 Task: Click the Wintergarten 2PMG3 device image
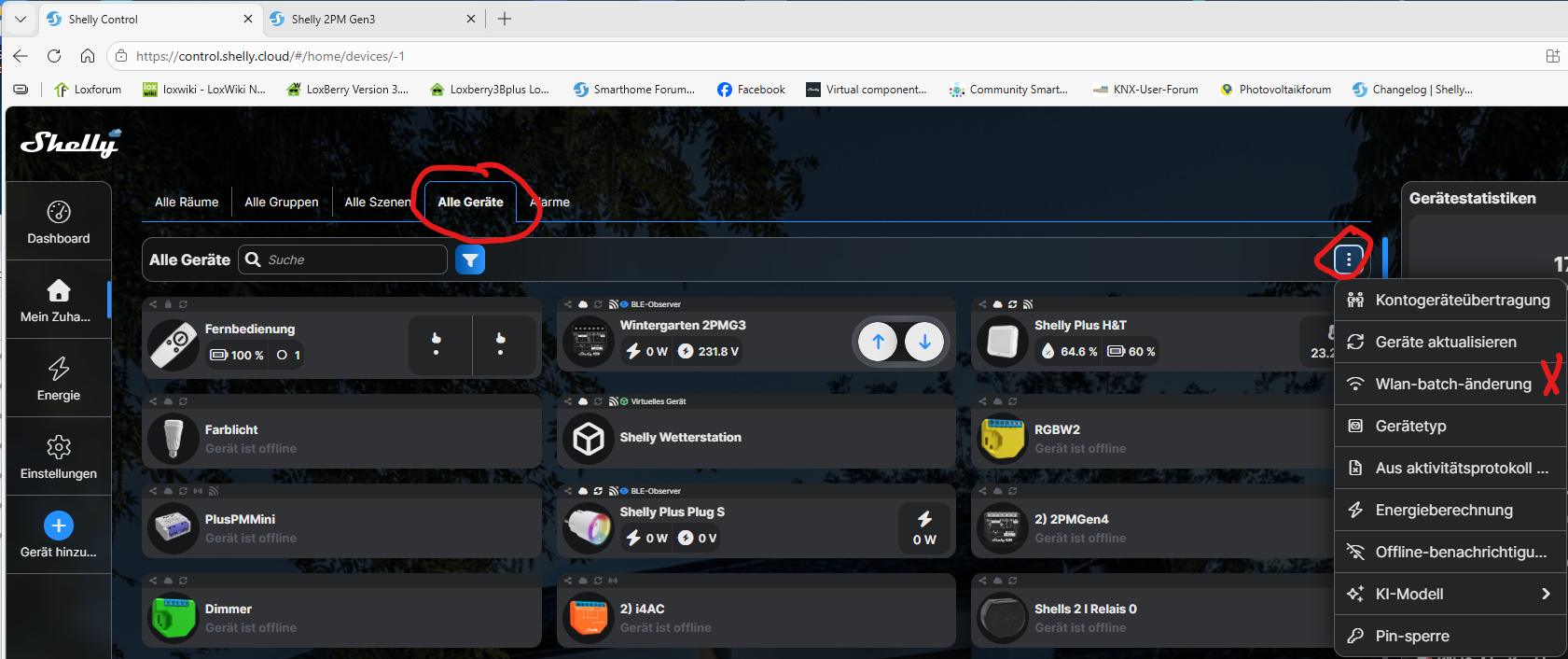click(589, 342)
